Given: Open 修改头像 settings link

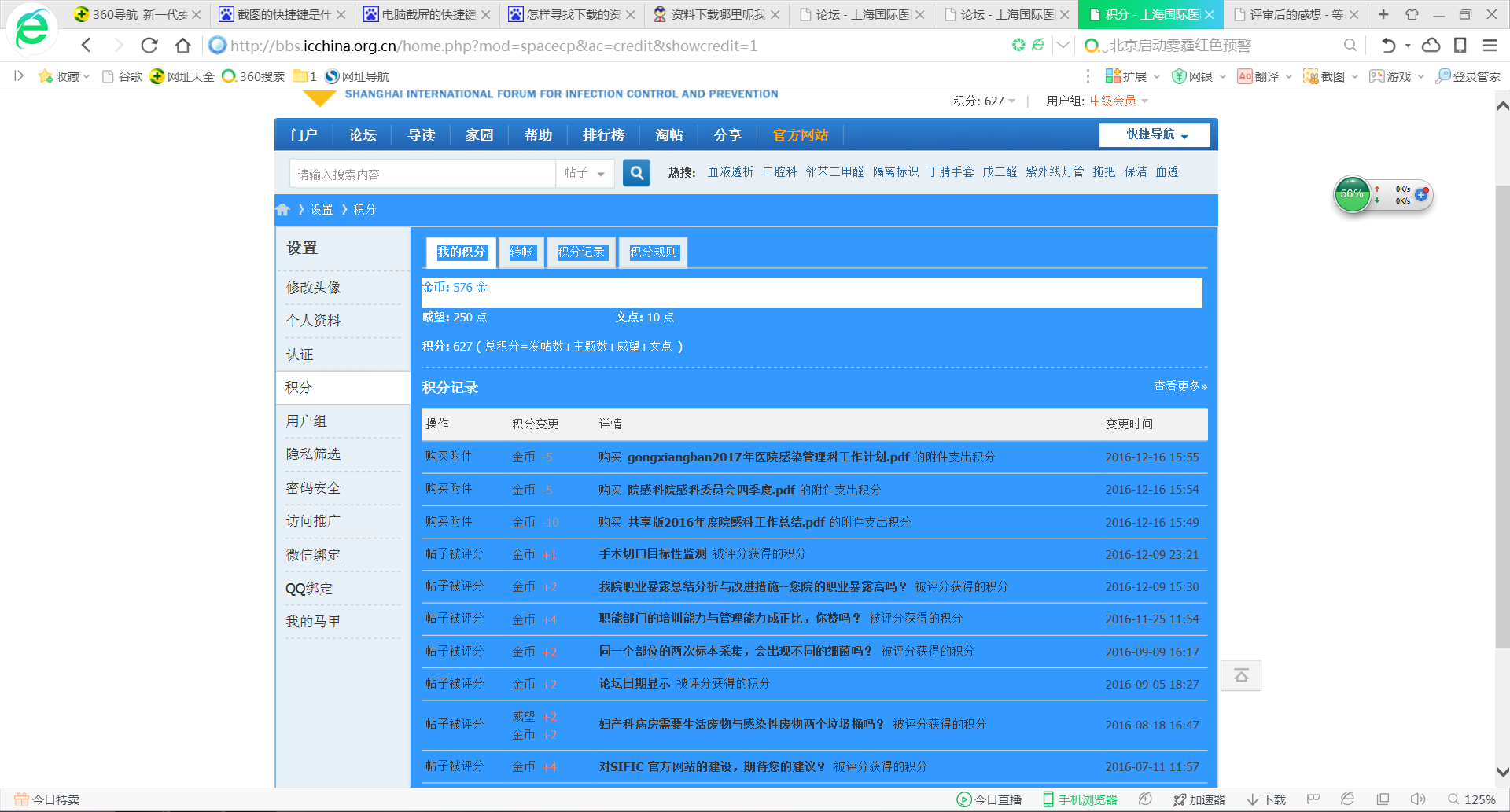Looking at the screenshot, I should pyautogui.click(x=314, y=287).
